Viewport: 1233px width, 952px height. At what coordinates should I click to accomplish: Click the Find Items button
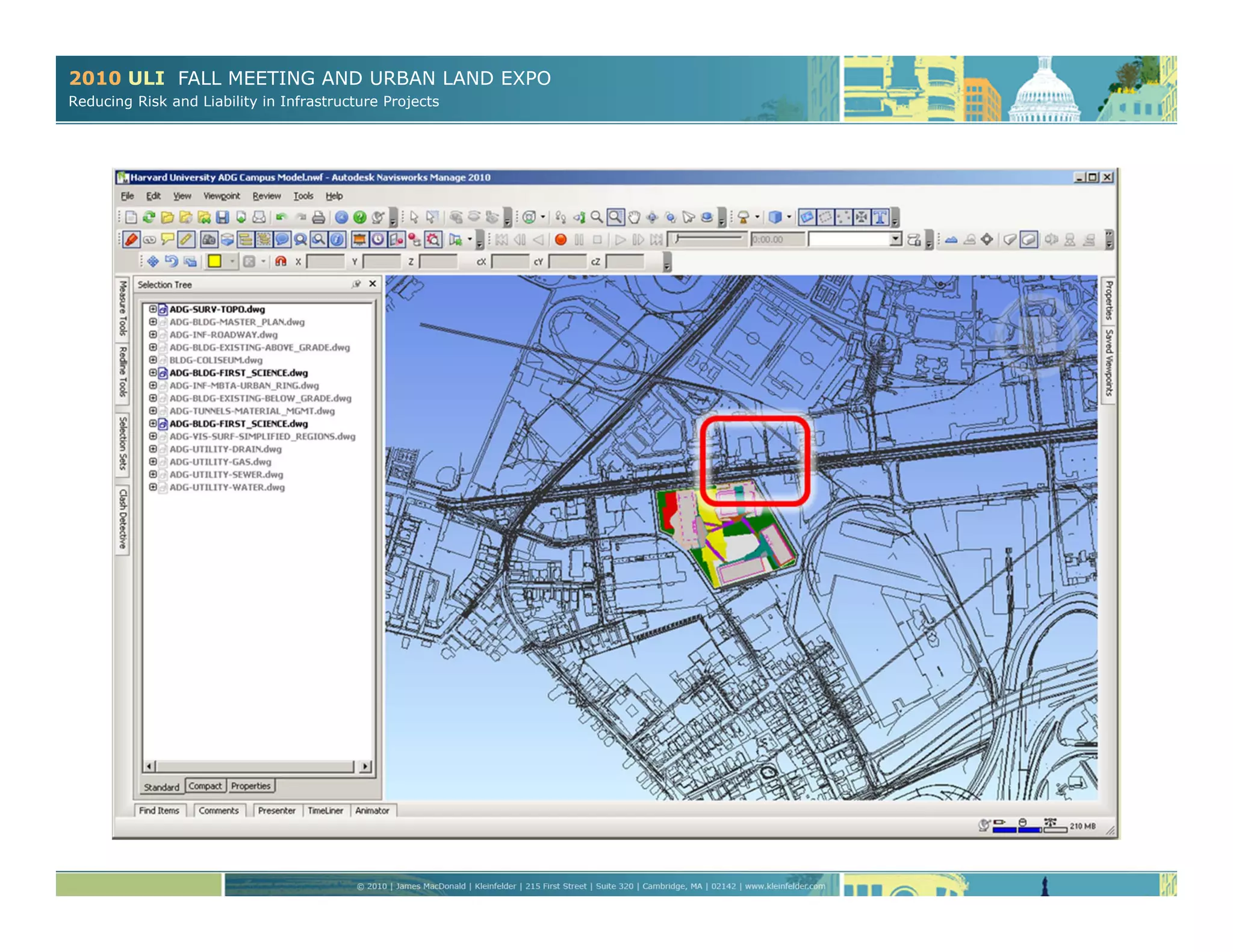(159, 811)
